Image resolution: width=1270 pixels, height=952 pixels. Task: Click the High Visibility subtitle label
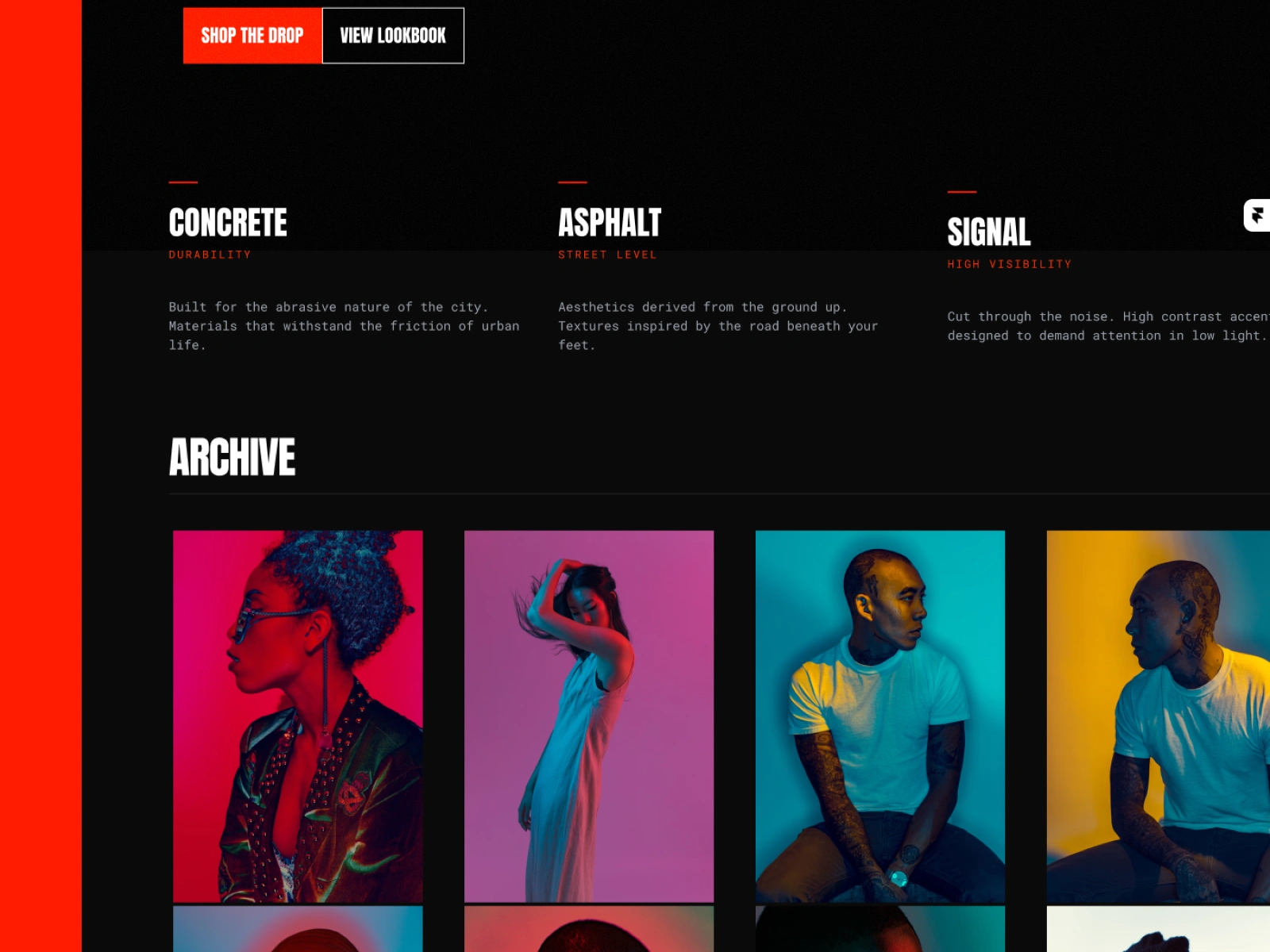[x=1009, y=264]
